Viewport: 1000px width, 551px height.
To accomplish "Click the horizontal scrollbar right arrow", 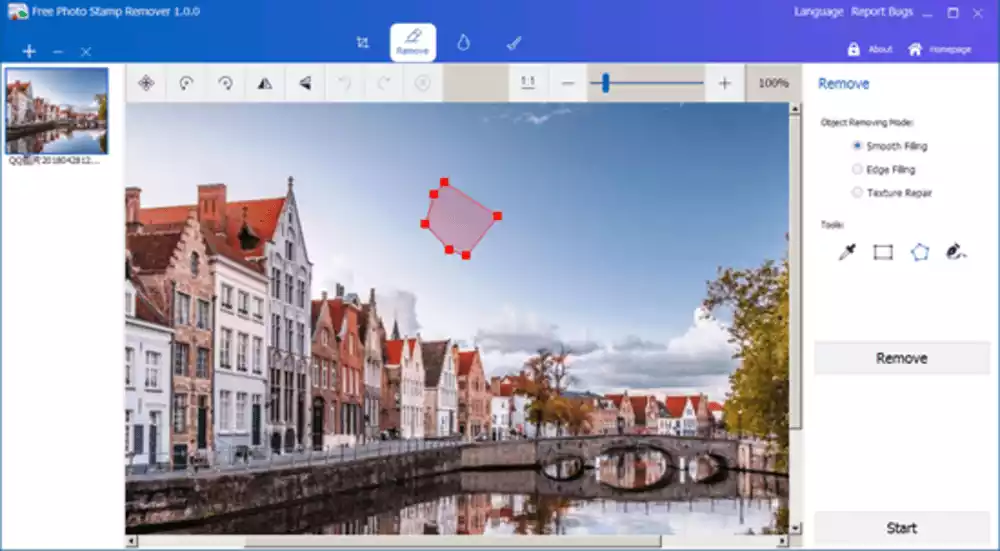I will (x=783, y=541).
